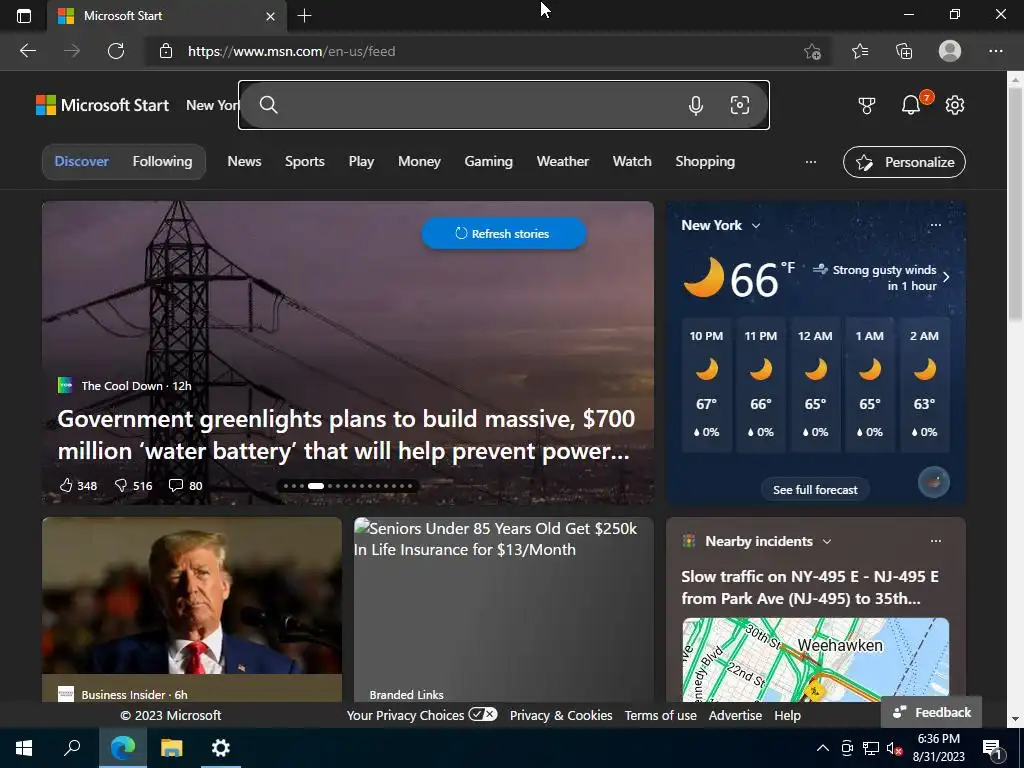1024x768 pixels.
Task: Switch to the Following feed
Action: tap(163, 161)
